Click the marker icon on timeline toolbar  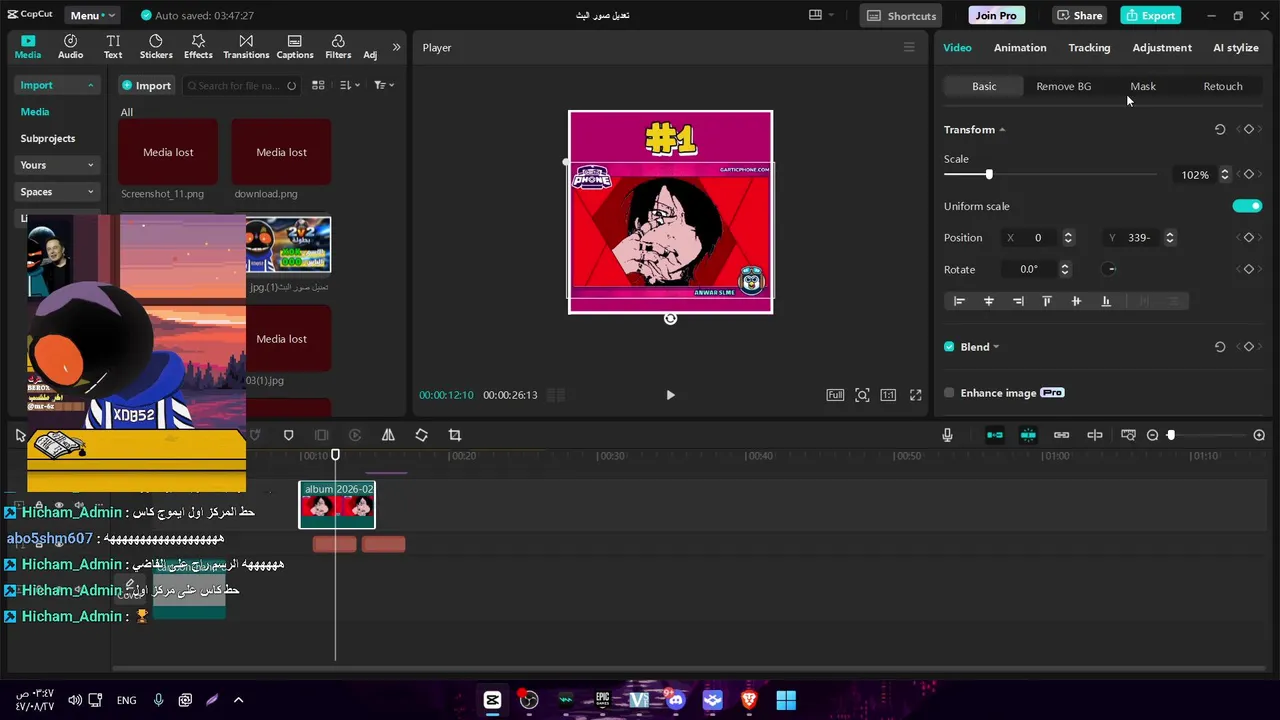point(289,435)
